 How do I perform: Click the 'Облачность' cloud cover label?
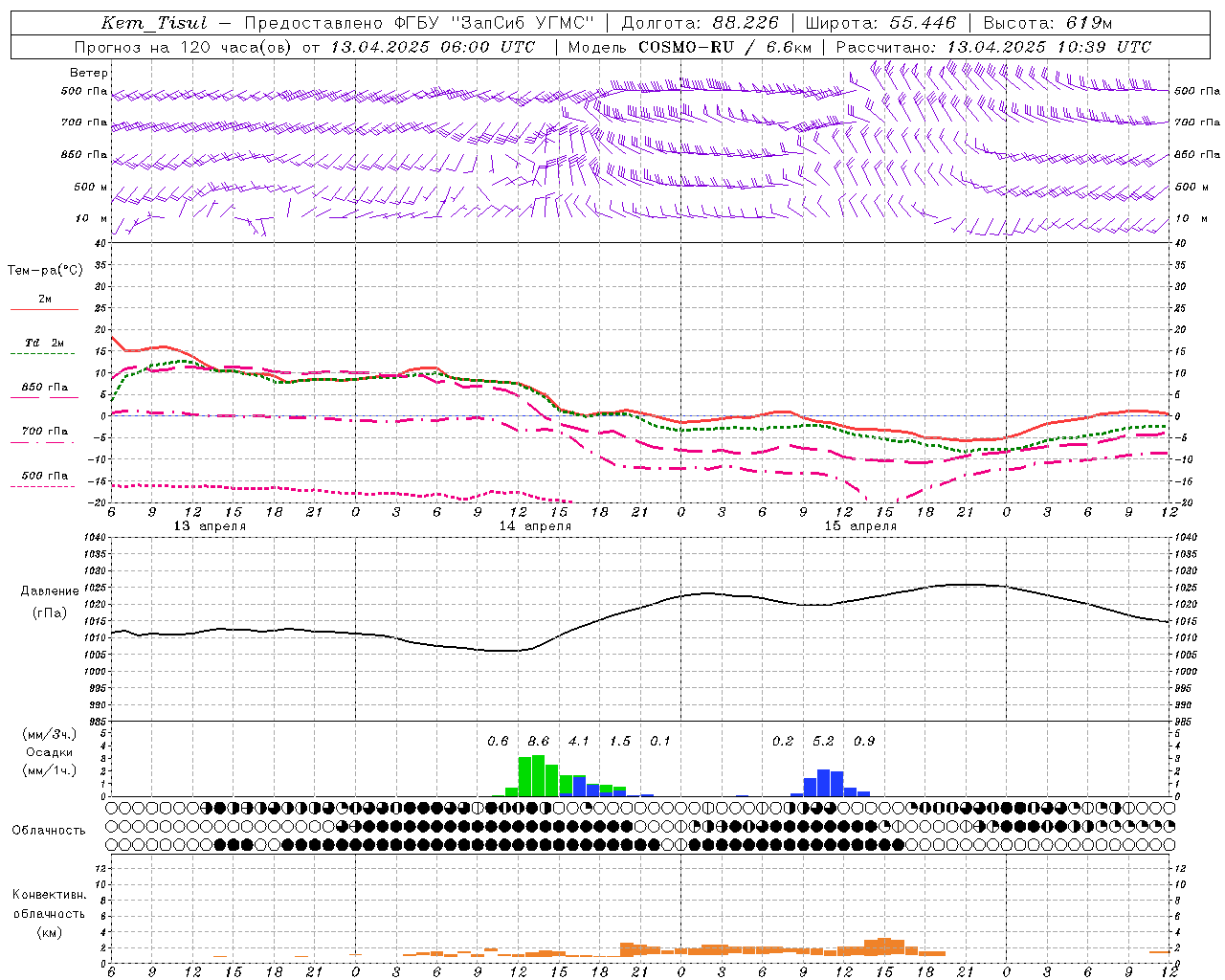point(49,831)
